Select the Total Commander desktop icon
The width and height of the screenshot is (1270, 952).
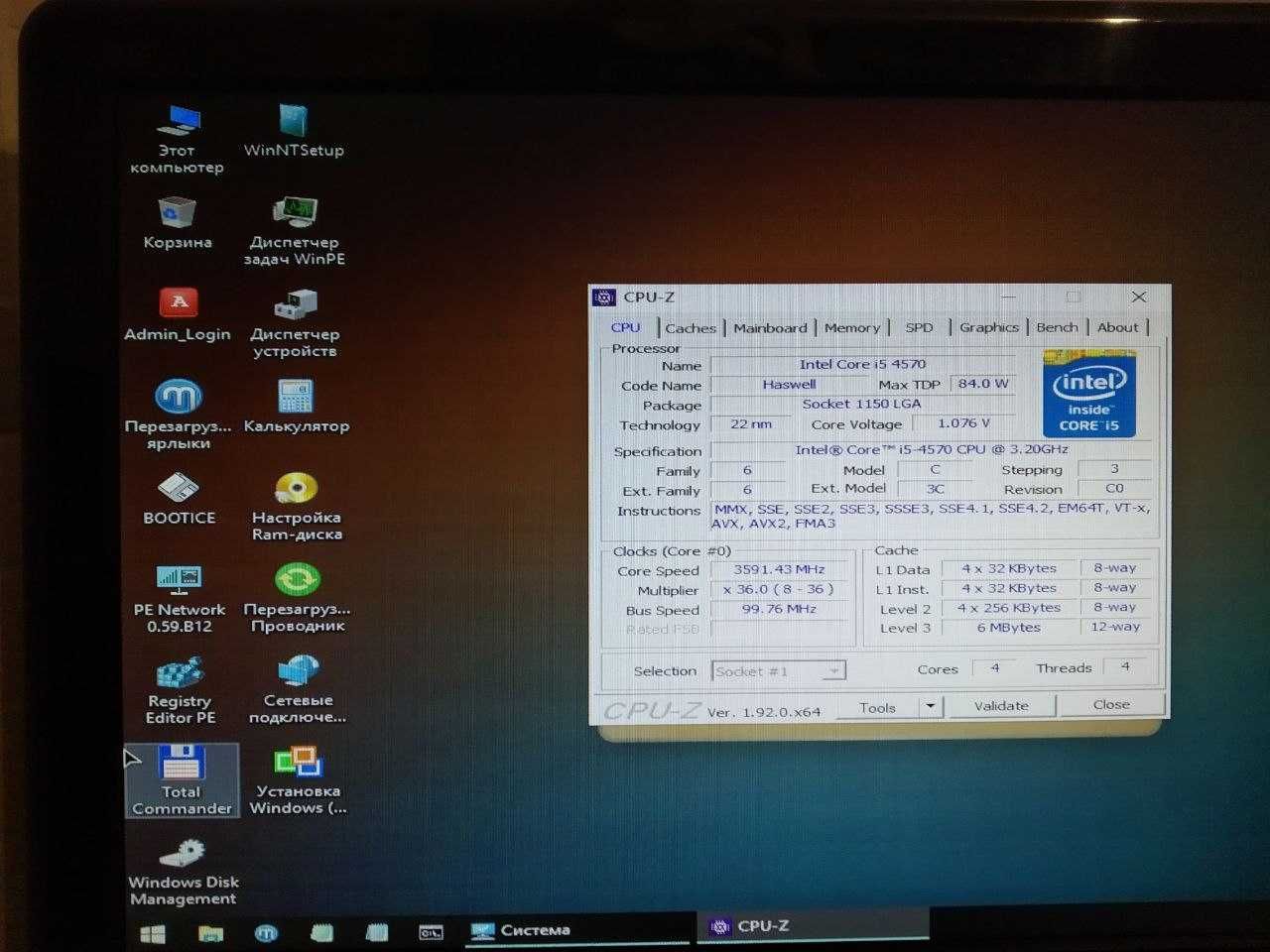click(x=182, y=780)
